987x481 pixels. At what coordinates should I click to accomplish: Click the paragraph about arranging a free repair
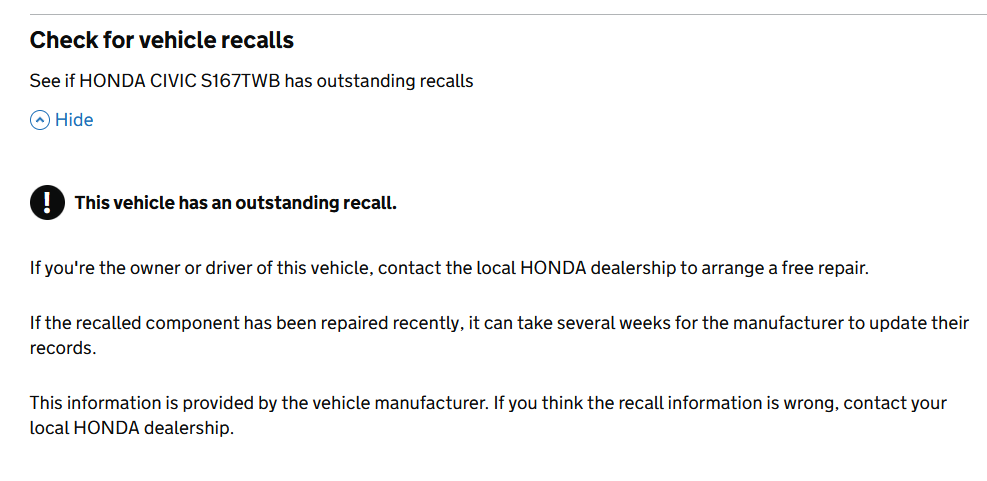point(449,269)
